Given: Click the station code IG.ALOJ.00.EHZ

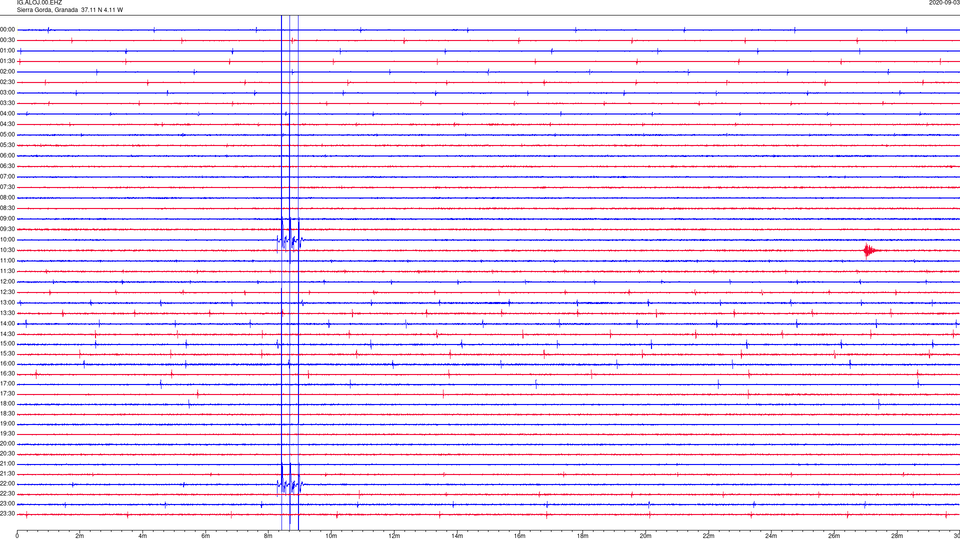Looking at the screenshot, I should (39, 3).
